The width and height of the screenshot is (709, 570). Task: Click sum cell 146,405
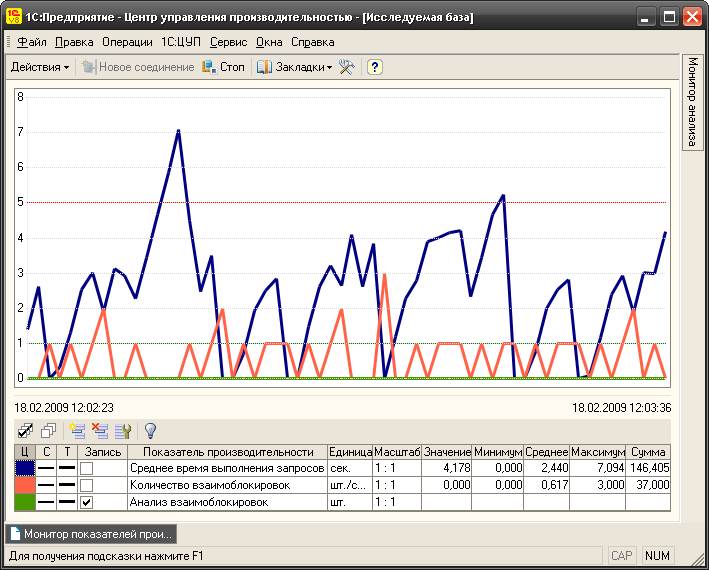648,468
